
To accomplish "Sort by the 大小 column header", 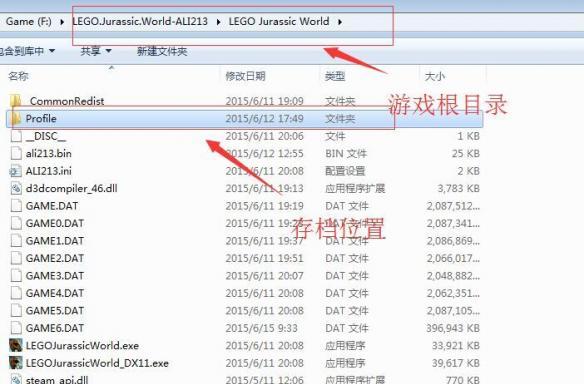I will (x=435, y=76).
